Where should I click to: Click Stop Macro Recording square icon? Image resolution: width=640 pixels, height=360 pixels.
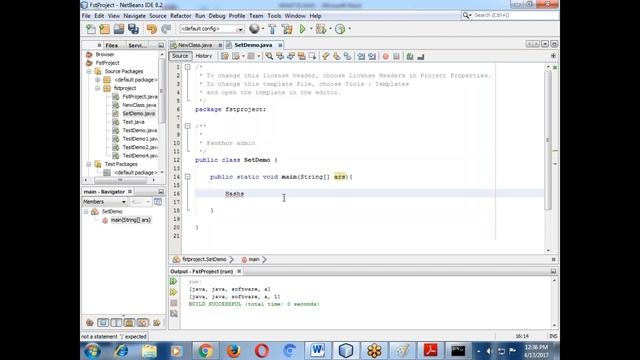coord(396,56)
